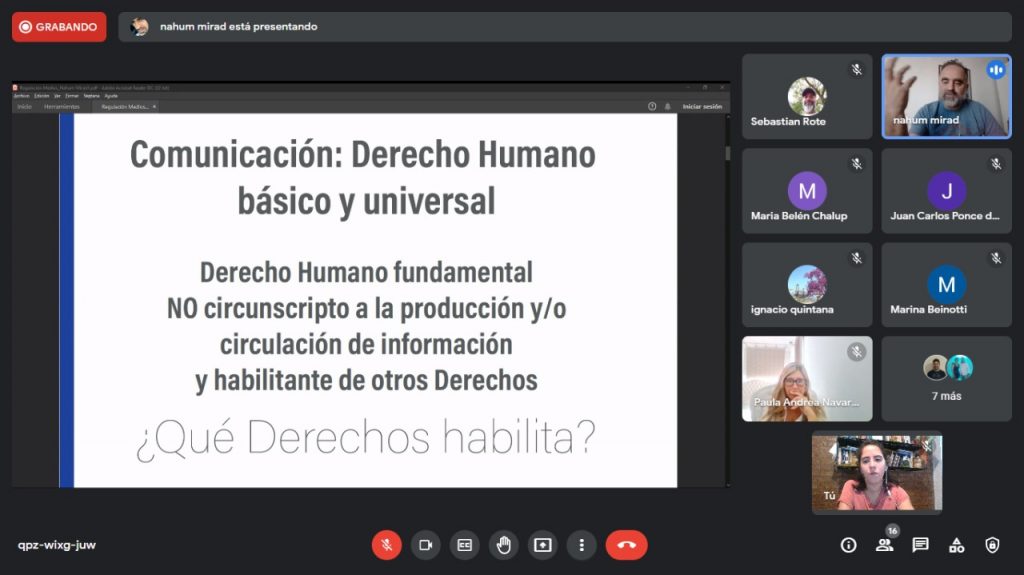
Task: Select nahum mirad's video tile
Action: [x=946, y=96]
